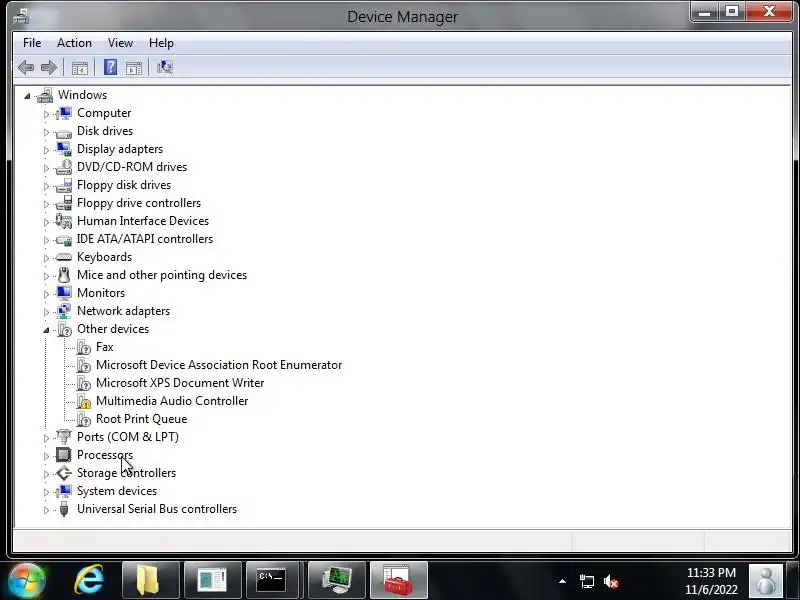
Task: Select the Storage controllers label
Action: pos(126,473)
